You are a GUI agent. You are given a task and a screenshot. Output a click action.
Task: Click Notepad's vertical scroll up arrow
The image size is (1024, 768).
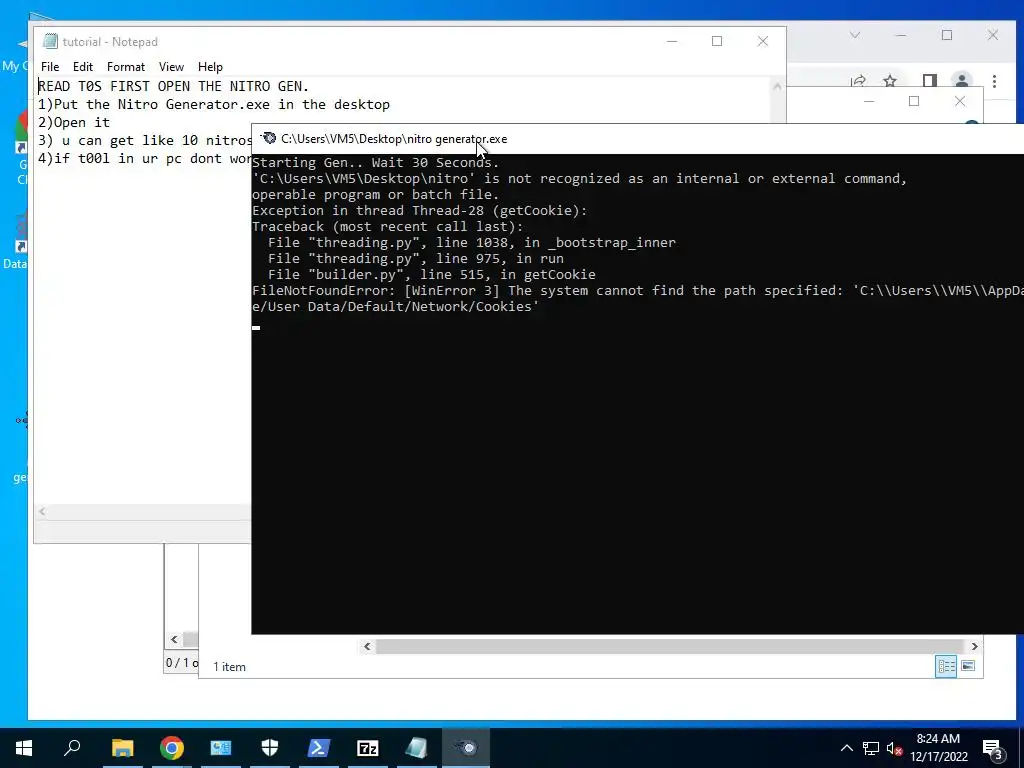(776, 86)
